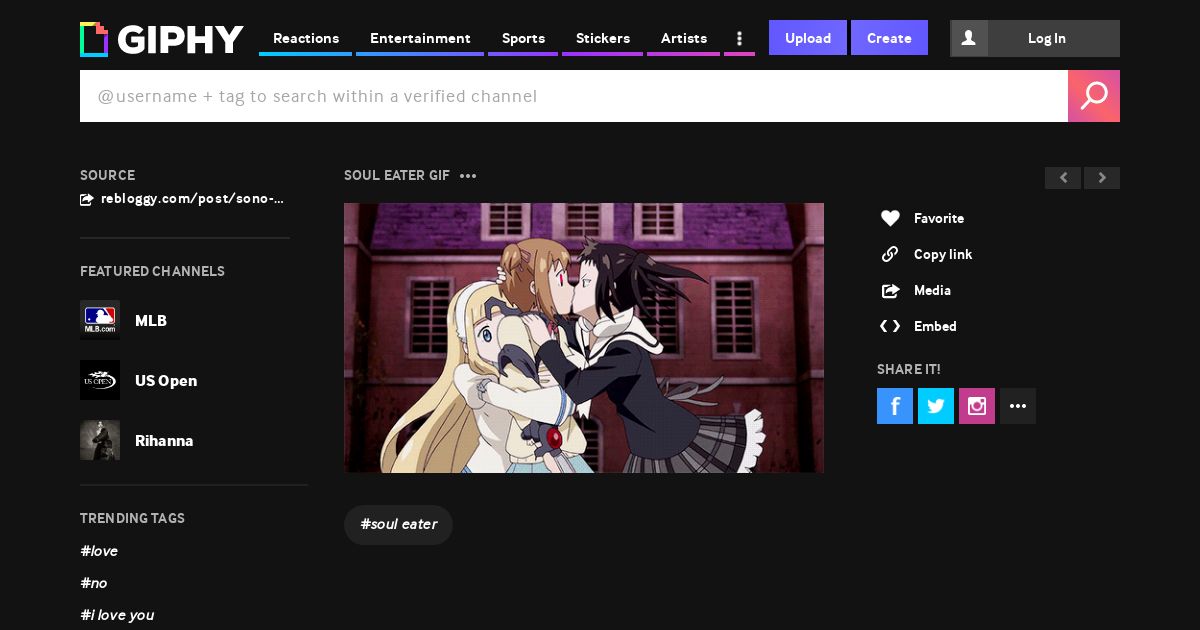The height and width of the screenshot is (630, 1200).
Task: Open the US Open channel link
Action: (x=166, y=381)
